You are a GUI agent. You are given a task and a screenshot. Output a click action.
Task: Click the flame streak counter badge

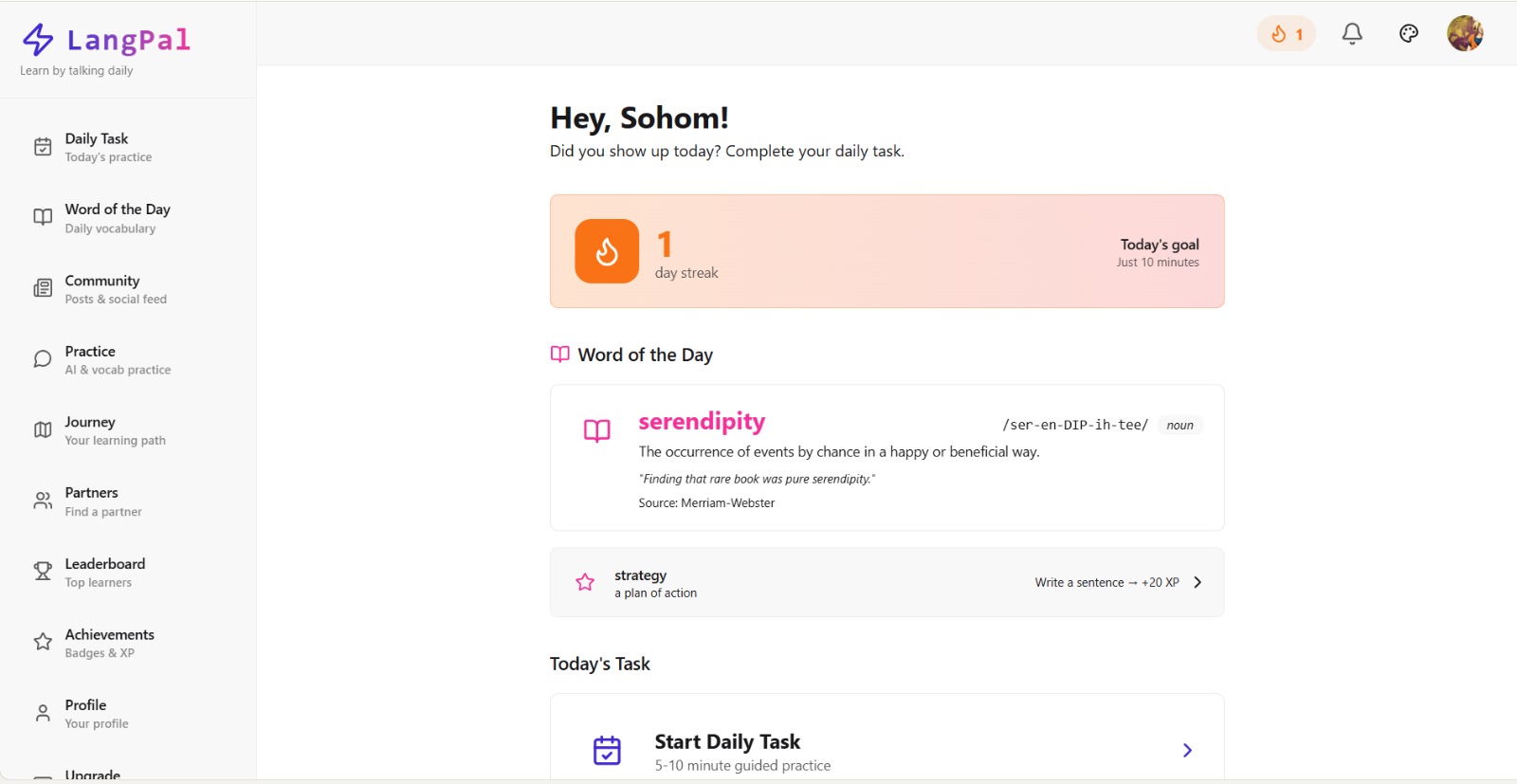1286,33
